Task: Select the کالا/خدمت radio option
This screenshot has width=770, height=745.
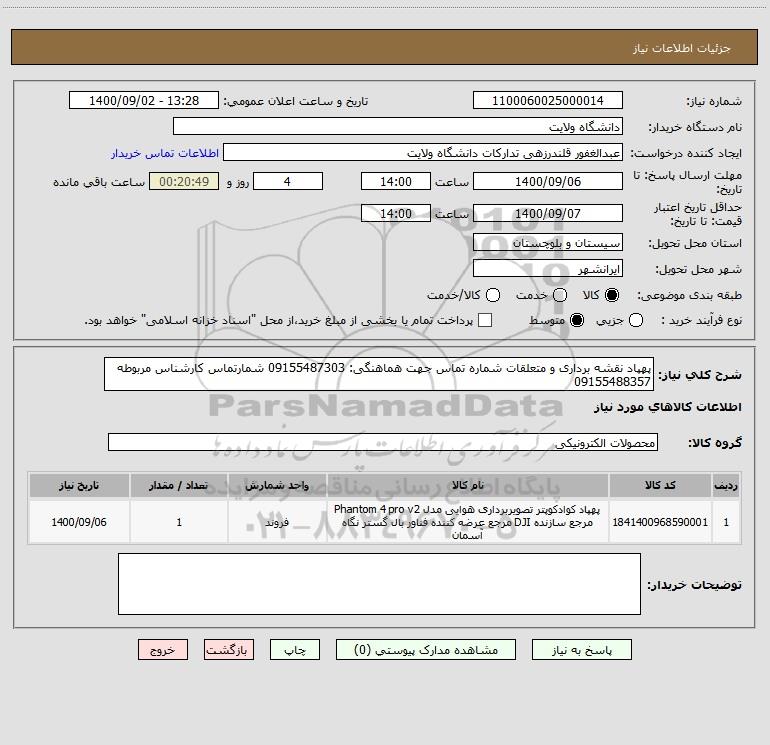Action: pos(493,295)
